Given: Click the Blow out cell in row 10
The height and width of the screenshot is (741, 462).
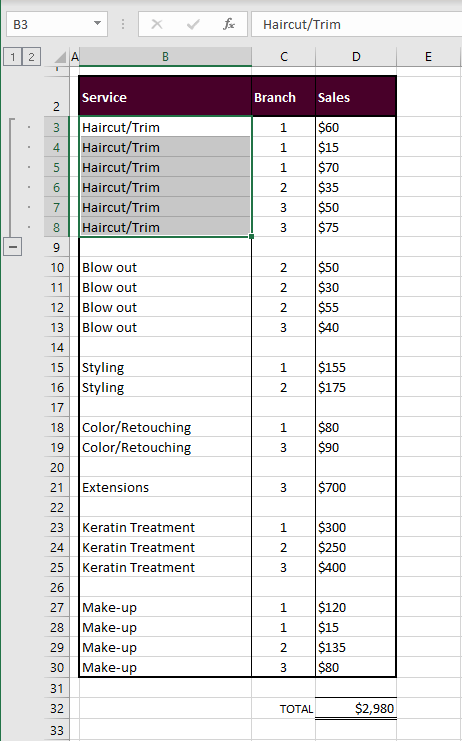Looking at the screenshot, I should point(165,267).
